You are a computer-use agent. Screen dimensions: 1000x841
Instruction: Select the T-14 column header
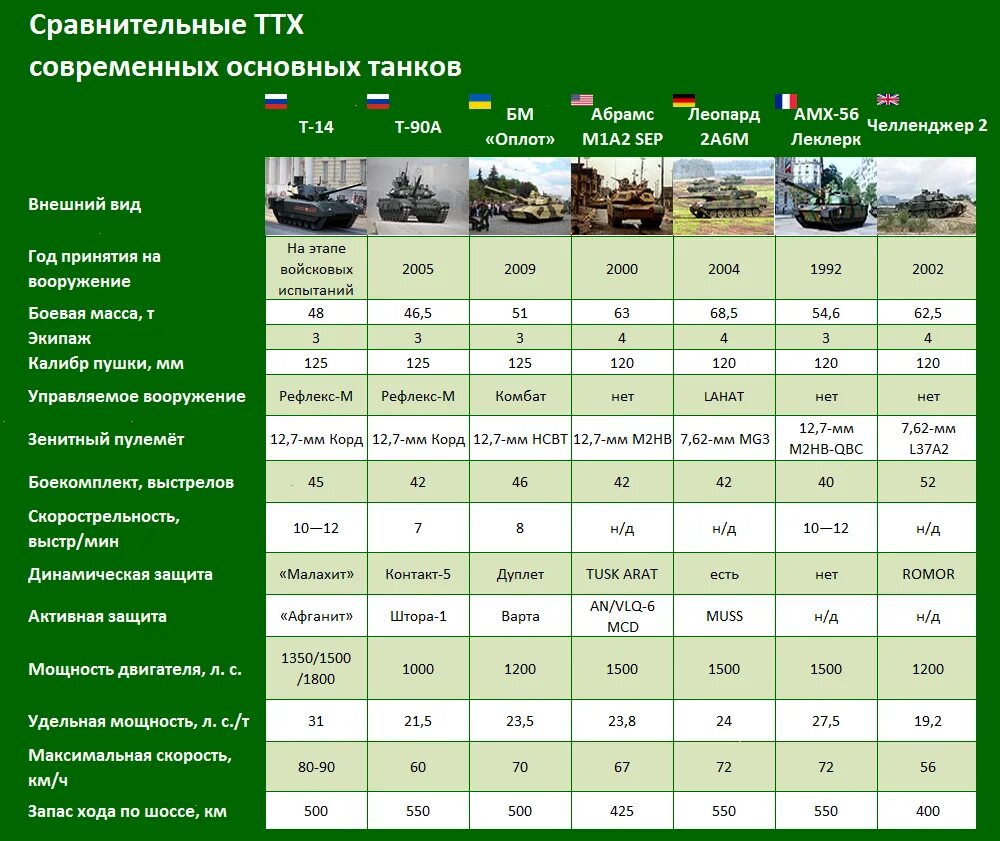pos(316,127)
